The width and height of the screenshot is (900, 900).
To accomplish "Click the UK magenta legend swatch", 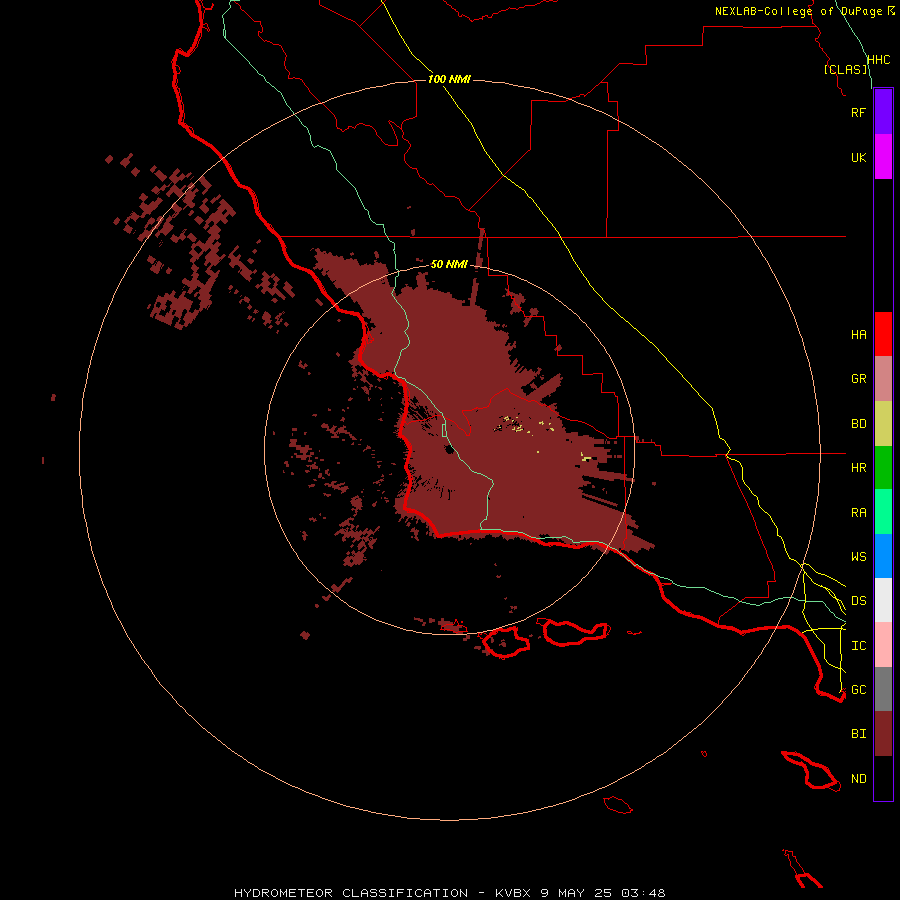I will [883, 157].
